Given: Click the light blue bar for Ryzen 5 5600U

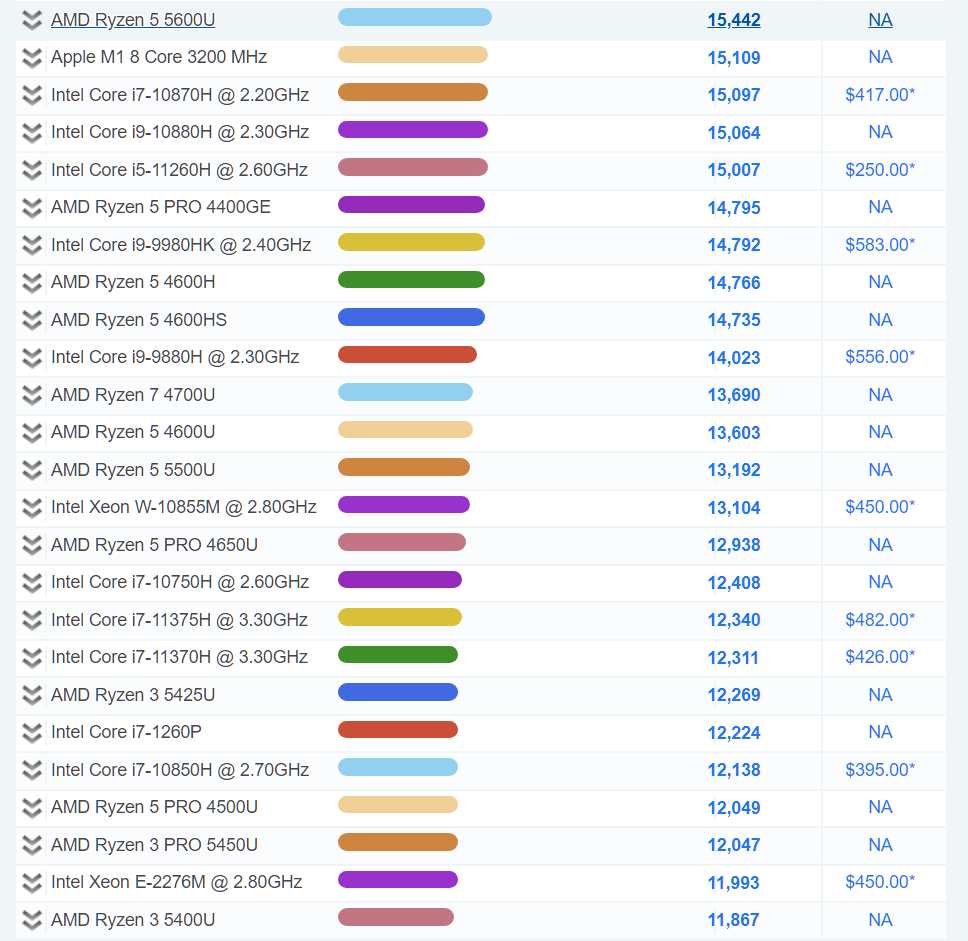Looking at the screenshot, I should click(415, 17).
